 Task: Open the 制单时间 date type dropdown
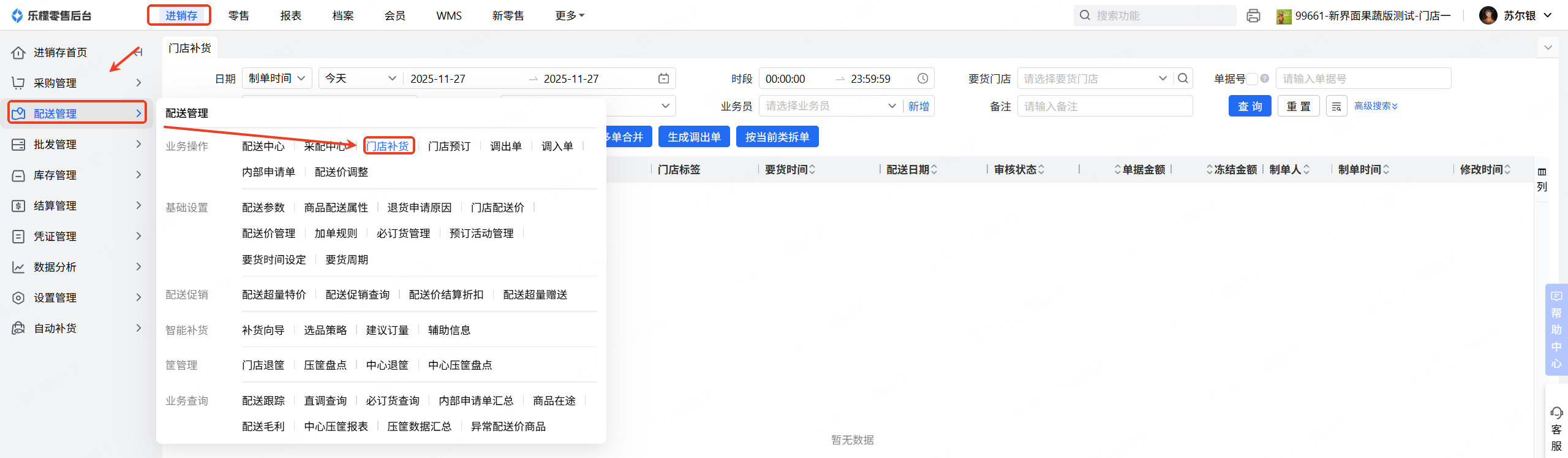click(277, 78)
